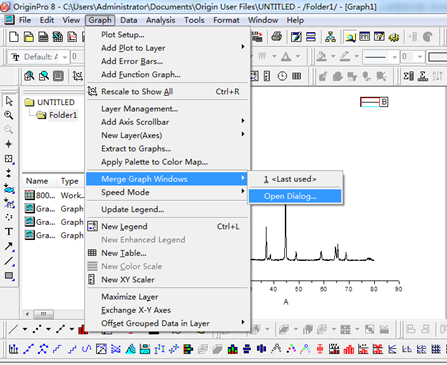The image size is (447, 365).
Task: Click the statistics Sigma toolbar icon
Action: click(423, 76)
